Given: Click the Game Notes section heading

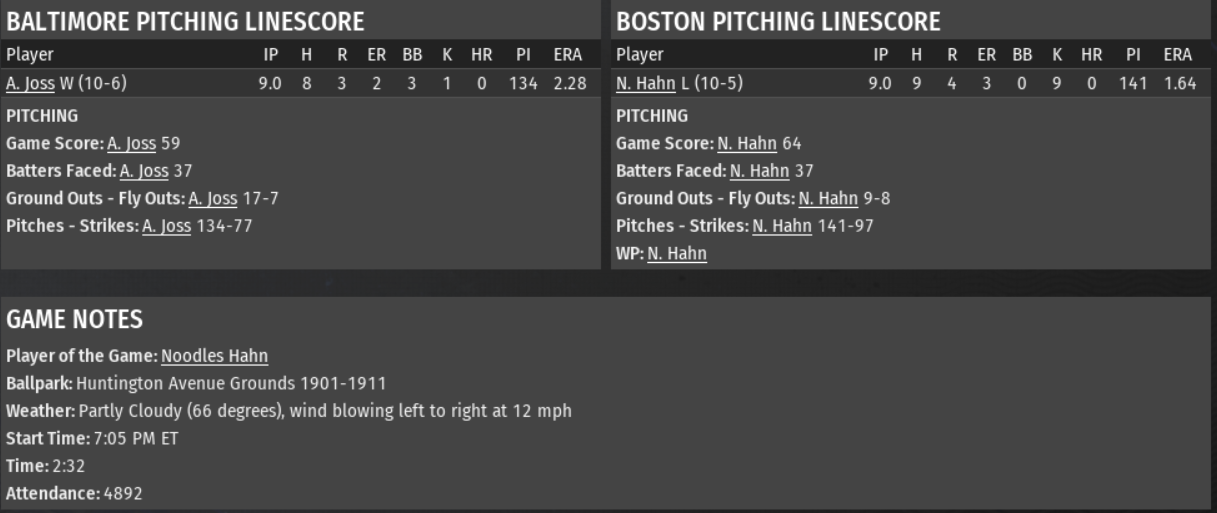Looking at the screenshot, I should point(75,320).
